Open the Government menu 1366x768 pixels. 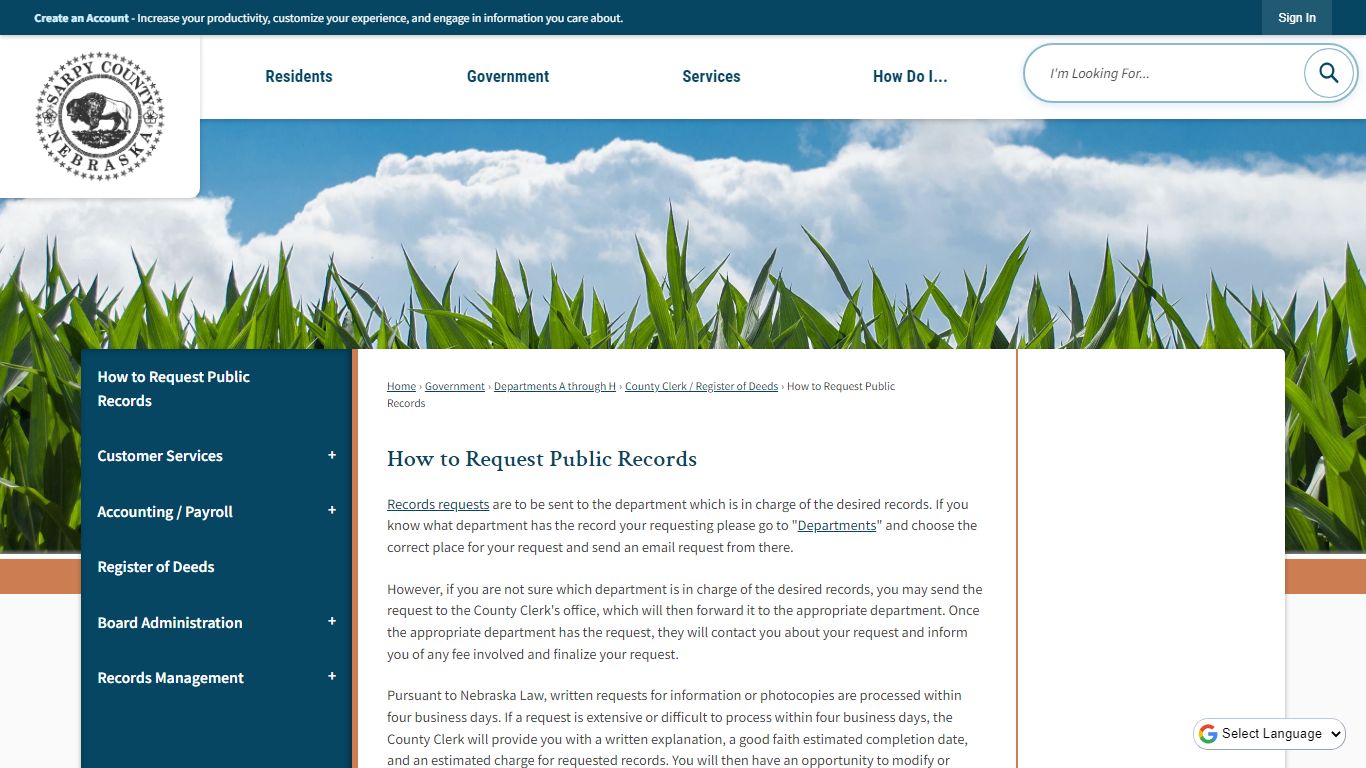pos(508,76)
